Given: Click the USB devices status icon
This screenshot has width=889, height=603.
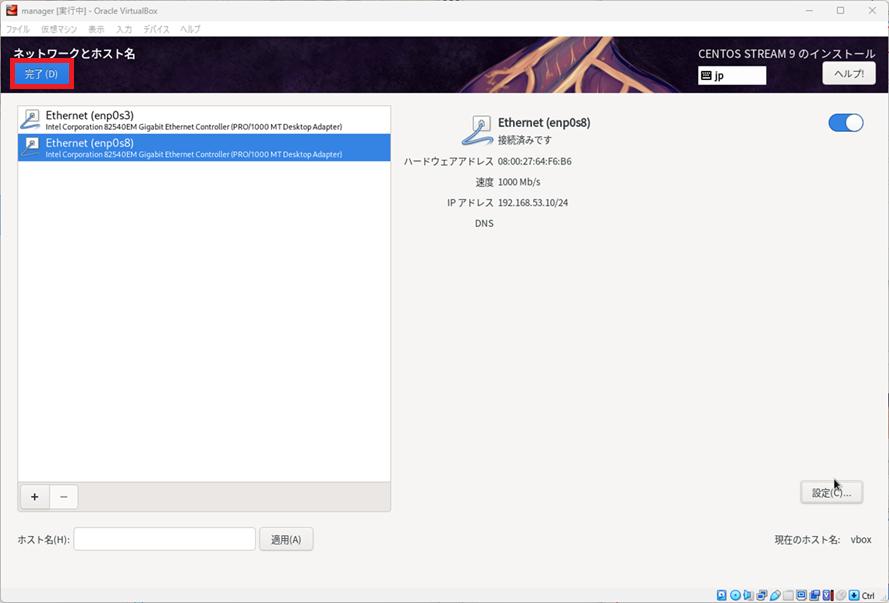Looking at the screenshot, I should (x=775, y=595).
